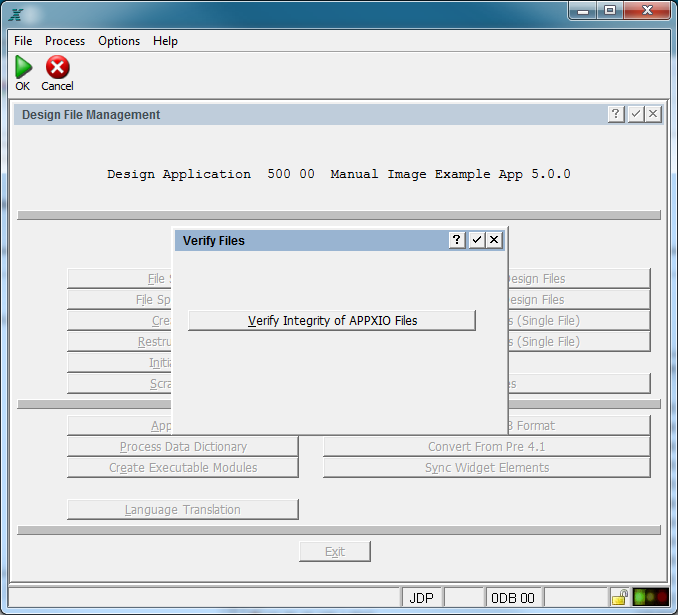Screen dimensions: 678x615
Task: Click Create Executable Modules button
Action: point(183,468)
